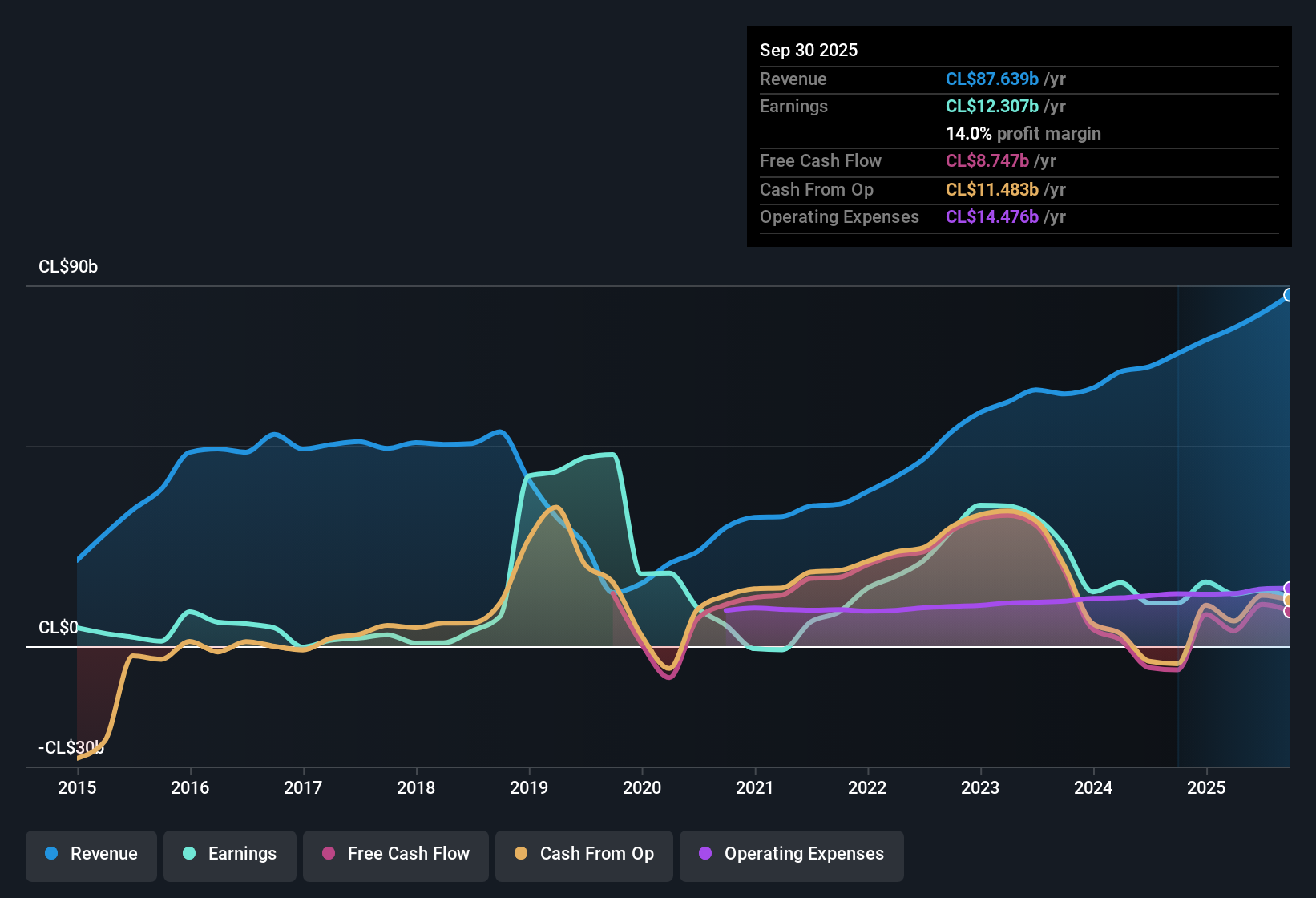Click the purple Operating Expenses legend dot
This screenshot has width=1316, height=898.
(x=704, y=854)
